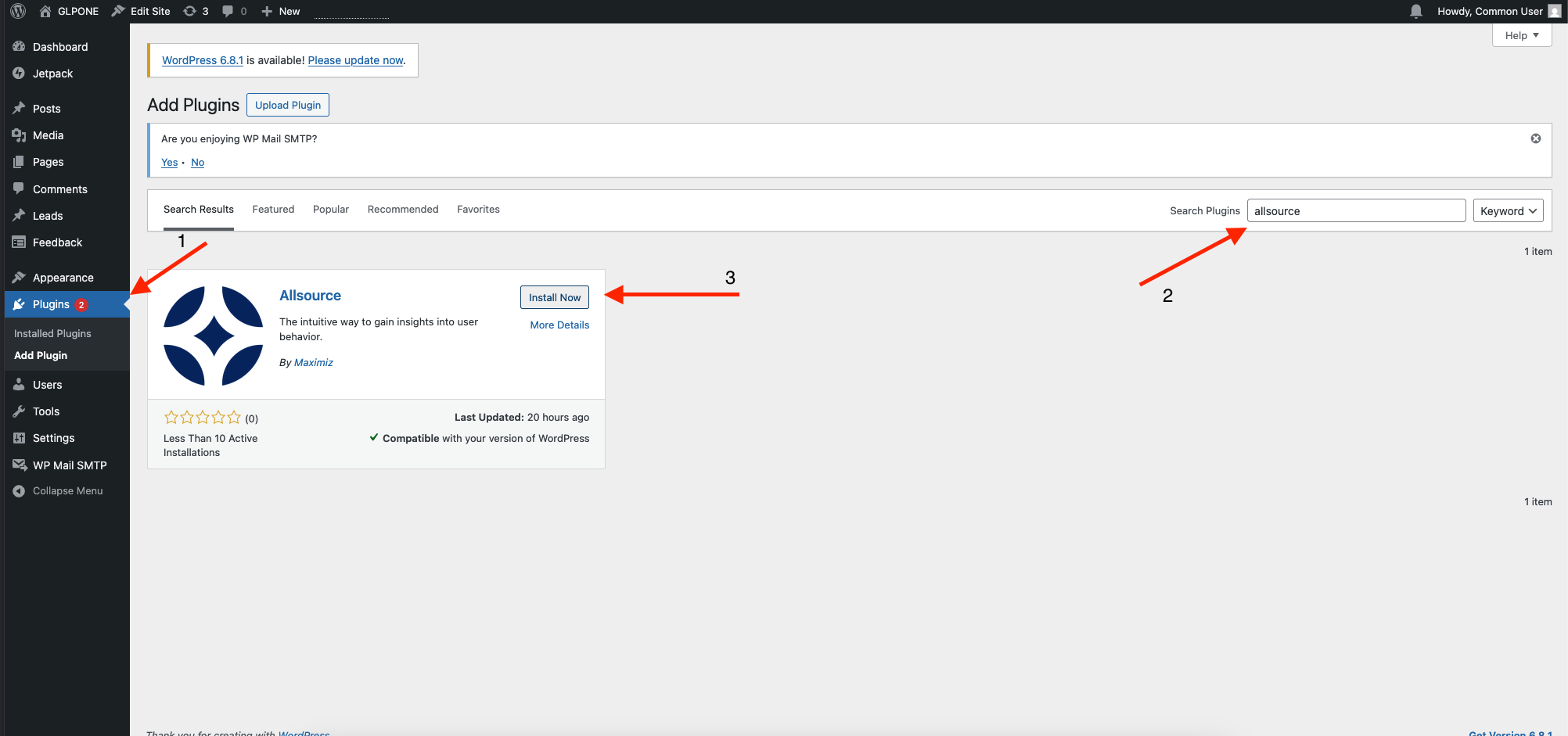This screenshot has width=1568, height=736.
Task: Click the "Last Updated: 20 hours ago" text
Action: 522,418
